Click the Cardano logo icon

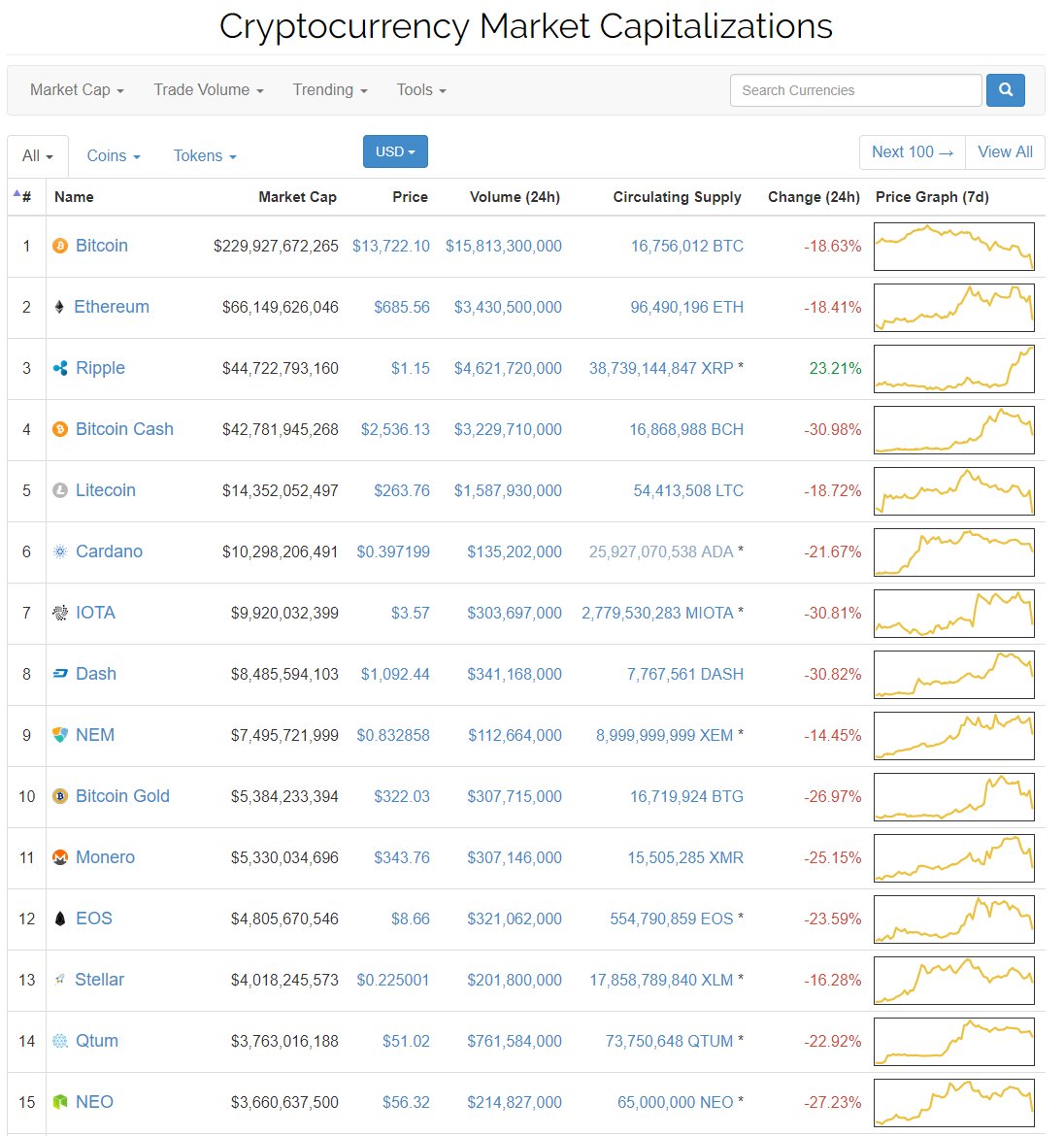[x=60, y=552]
